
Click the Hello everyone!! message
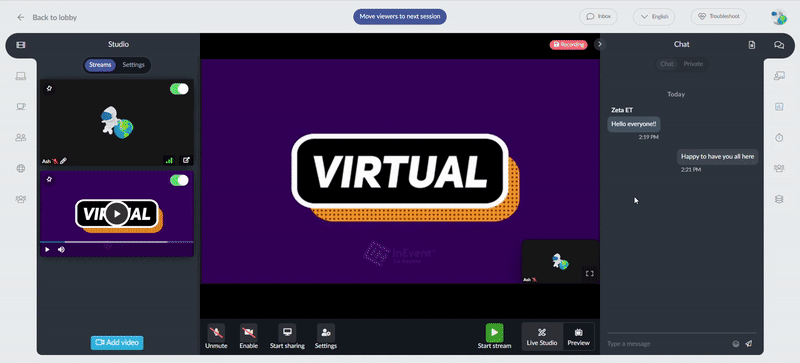coord(634,124)
